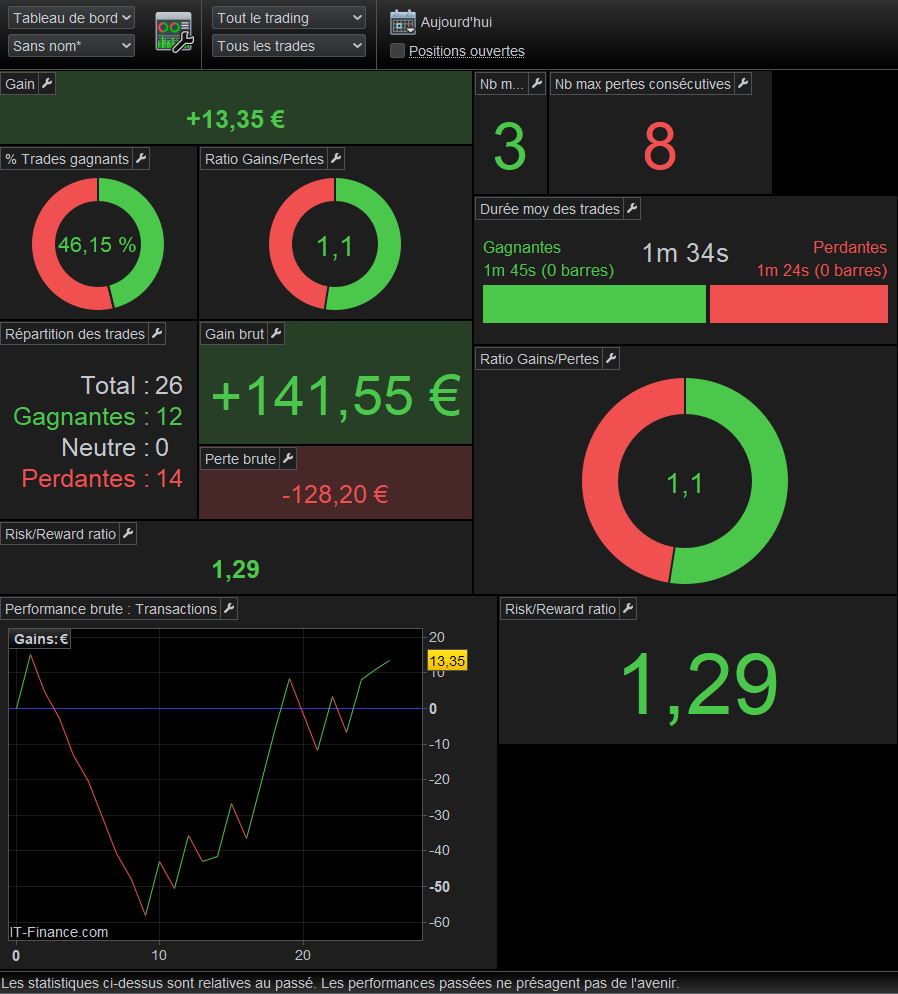Open wrench of large right-side Ratio Gains/Pertes widget
Image resolution: width=898 pixels, height=994 pixels.
click(x=611, y=359)
